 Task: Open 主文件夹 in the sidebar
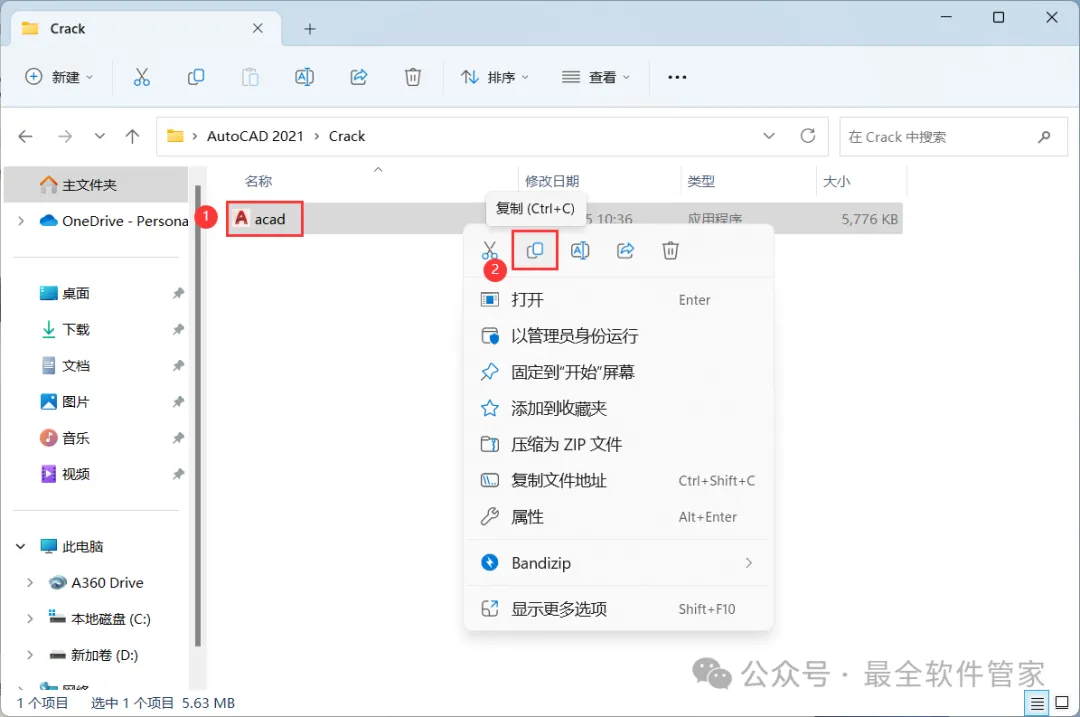pyautogui.click(x=96, y=185)
